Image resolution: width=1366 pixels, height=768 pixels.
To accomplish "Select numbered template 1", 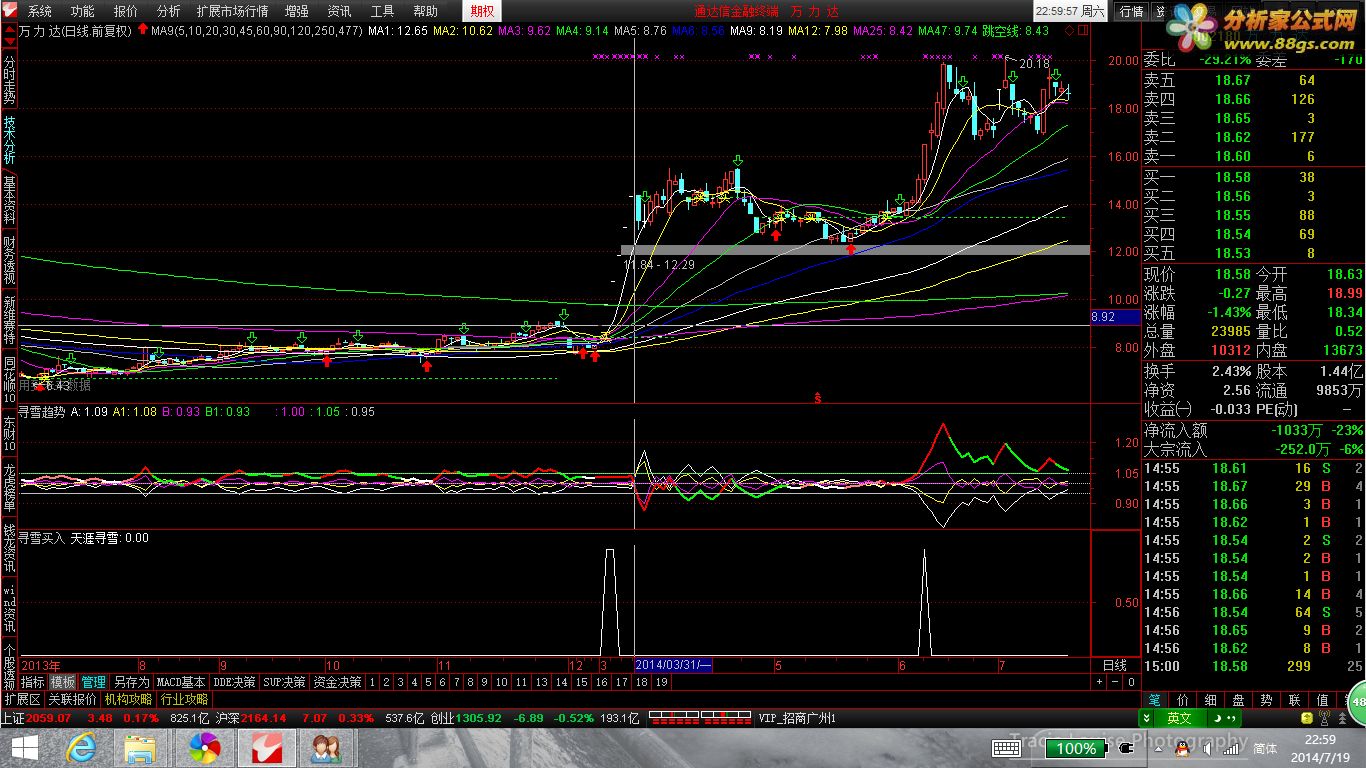I will [x=372, y=682].
